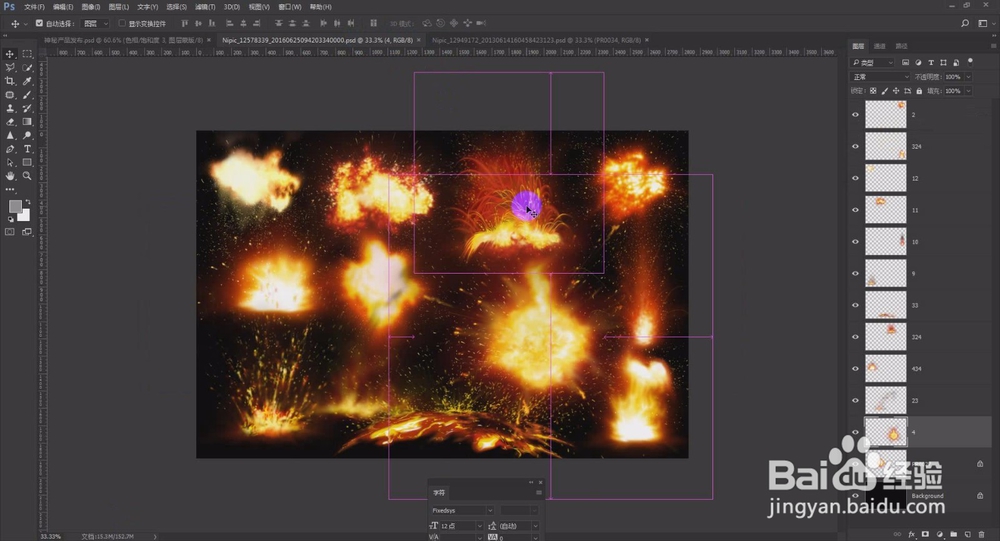Open the Fixedsys font family dropdown

point(462,510)
